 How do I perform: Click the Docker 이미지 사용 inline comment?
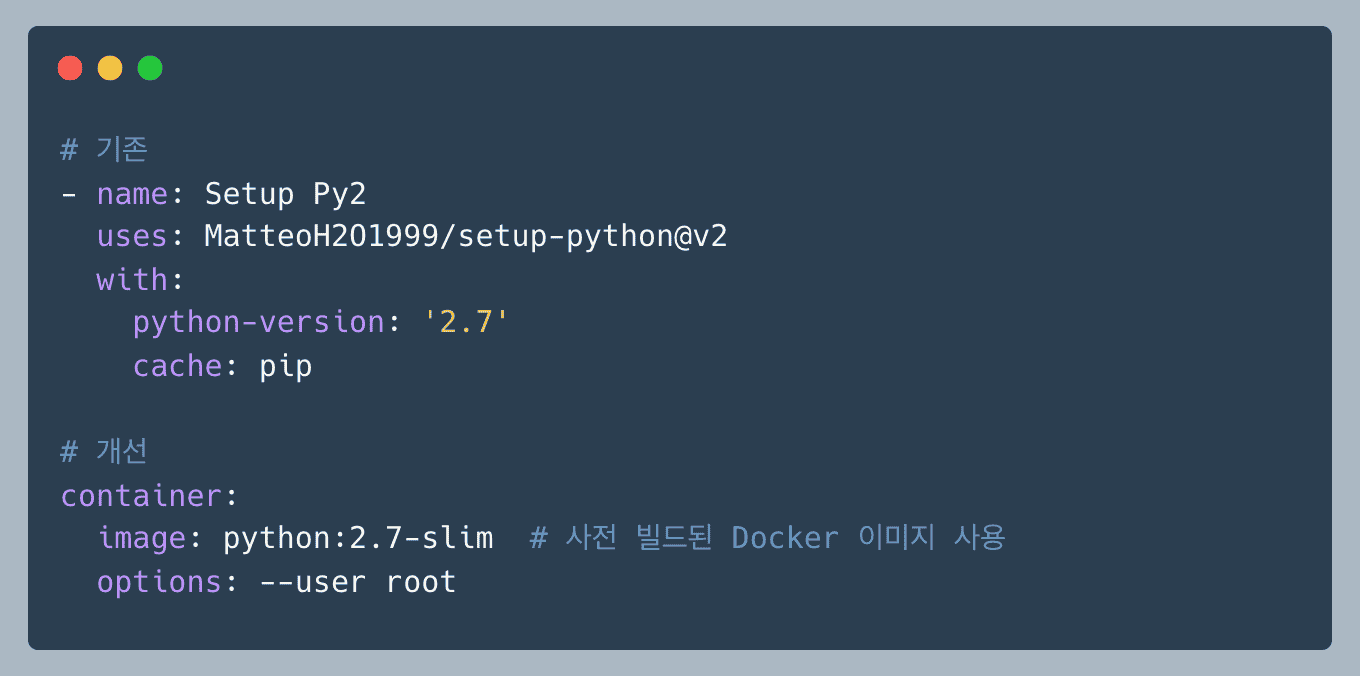click(x=768, y=538)
